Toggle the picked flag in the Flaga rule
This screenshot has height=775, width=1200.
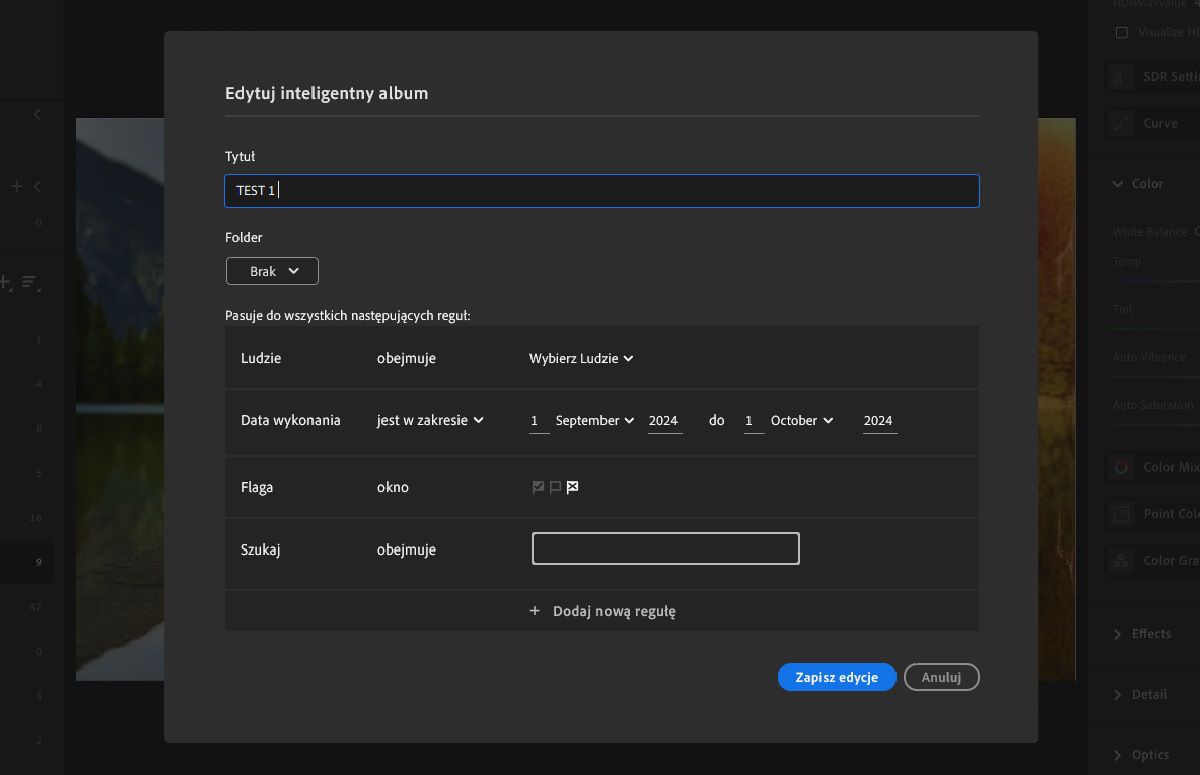pos(538,487)
